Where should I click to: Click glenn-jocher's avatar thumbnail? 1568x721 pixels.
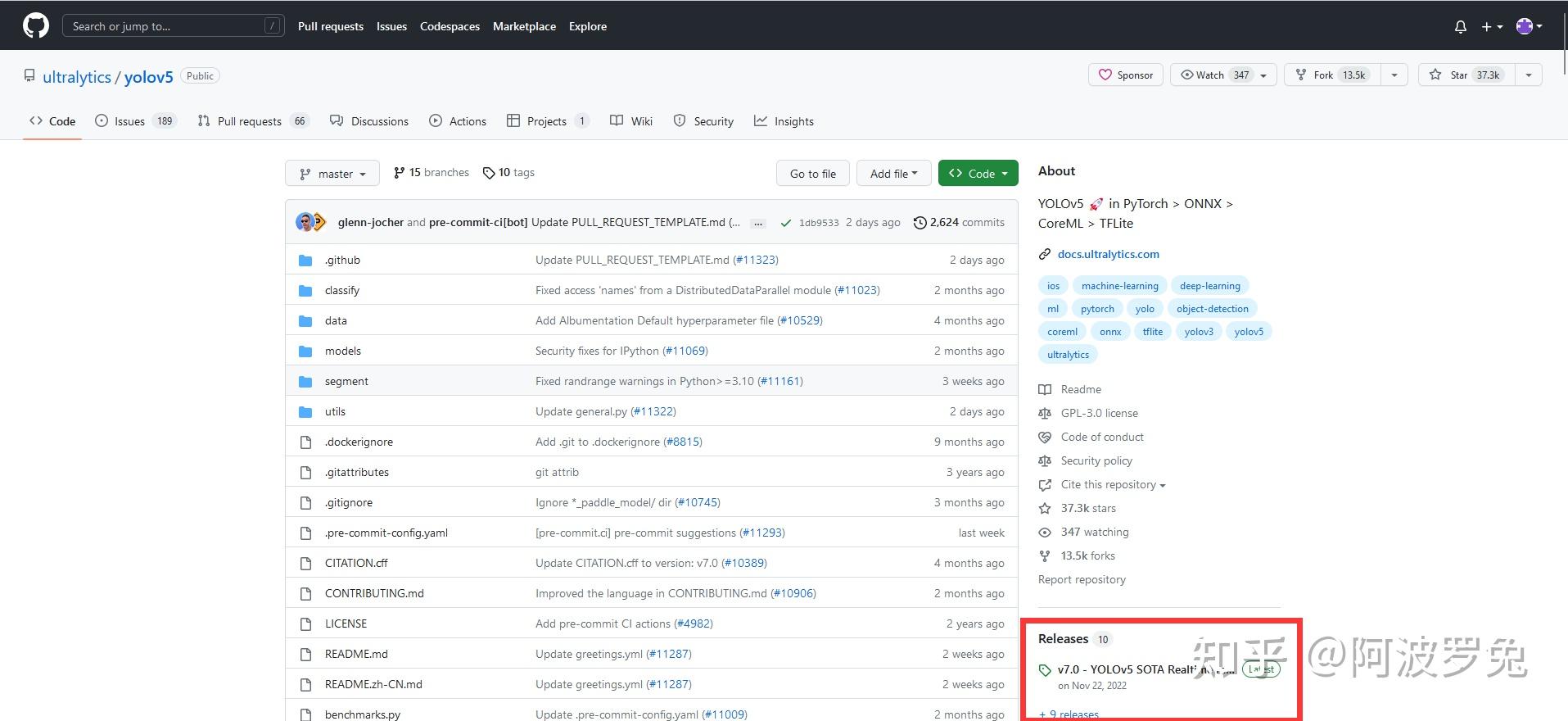coord(305,222)
